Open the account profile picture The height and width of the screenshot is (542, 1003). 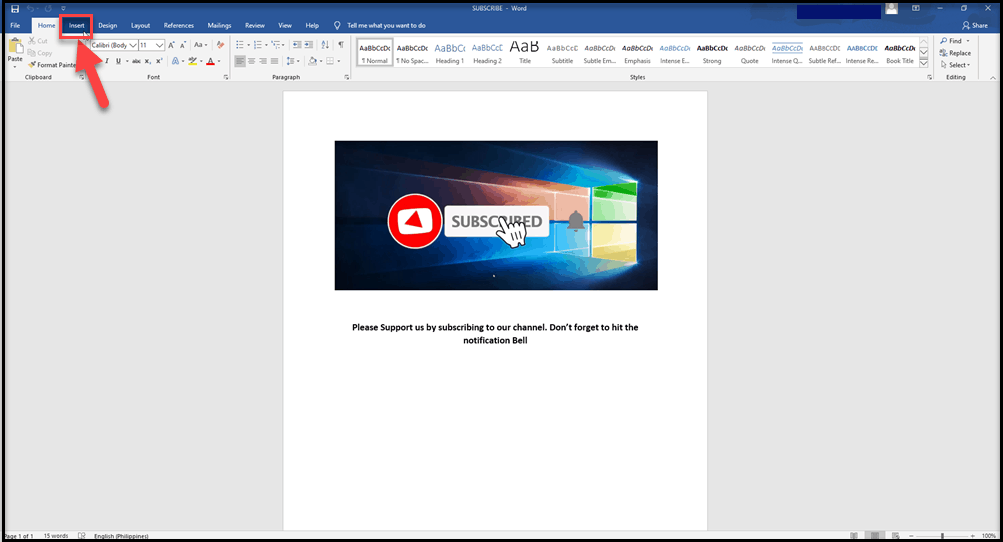pos(892,9)
